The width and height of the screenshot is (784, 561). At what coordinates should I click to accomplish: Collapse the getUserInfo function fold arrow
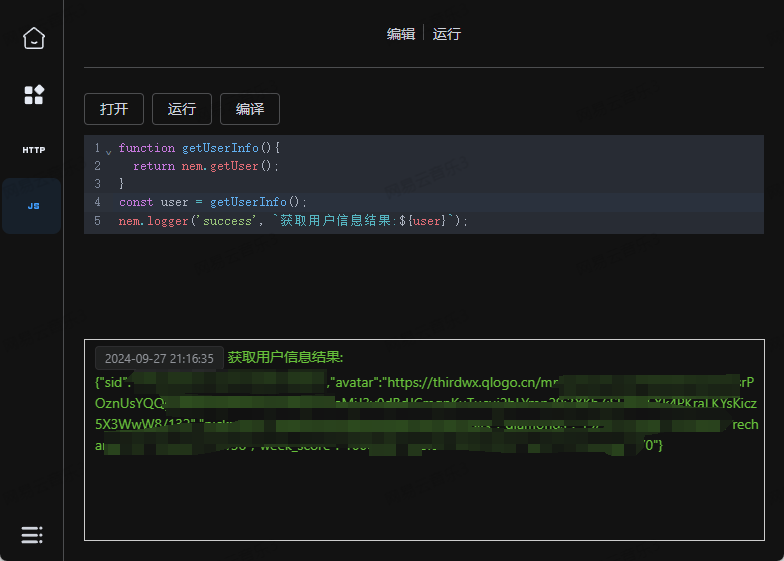click(x=108, y=151)
